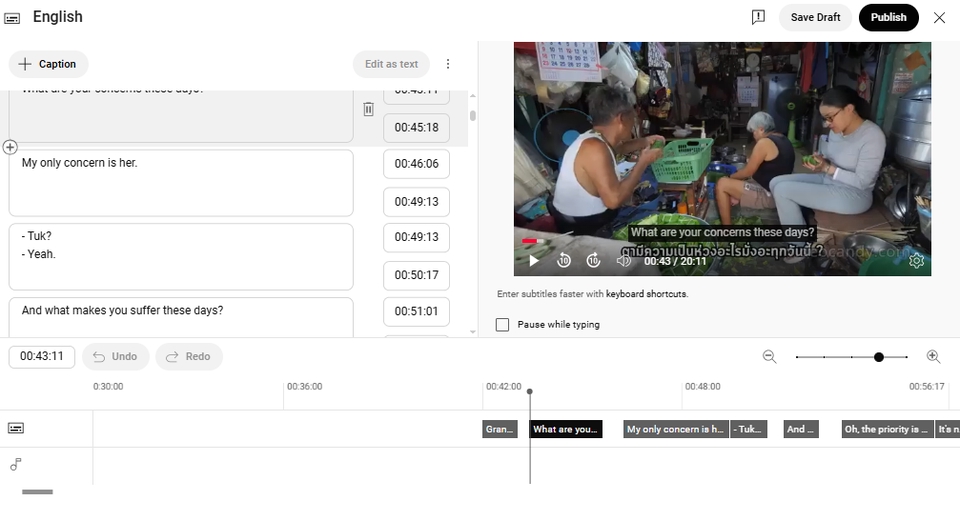Image resolution: width=960 pixels, height=521 pixels.
Task: Change the 00:49:13 end time of 'My only concern'
Action: click(x=416, y=202)
